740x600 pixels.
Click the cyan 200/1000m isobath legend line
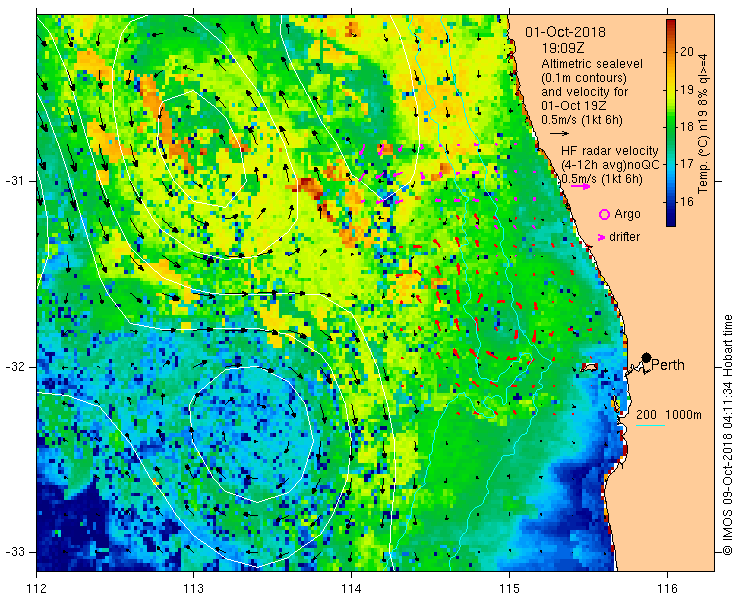point(650,426)
